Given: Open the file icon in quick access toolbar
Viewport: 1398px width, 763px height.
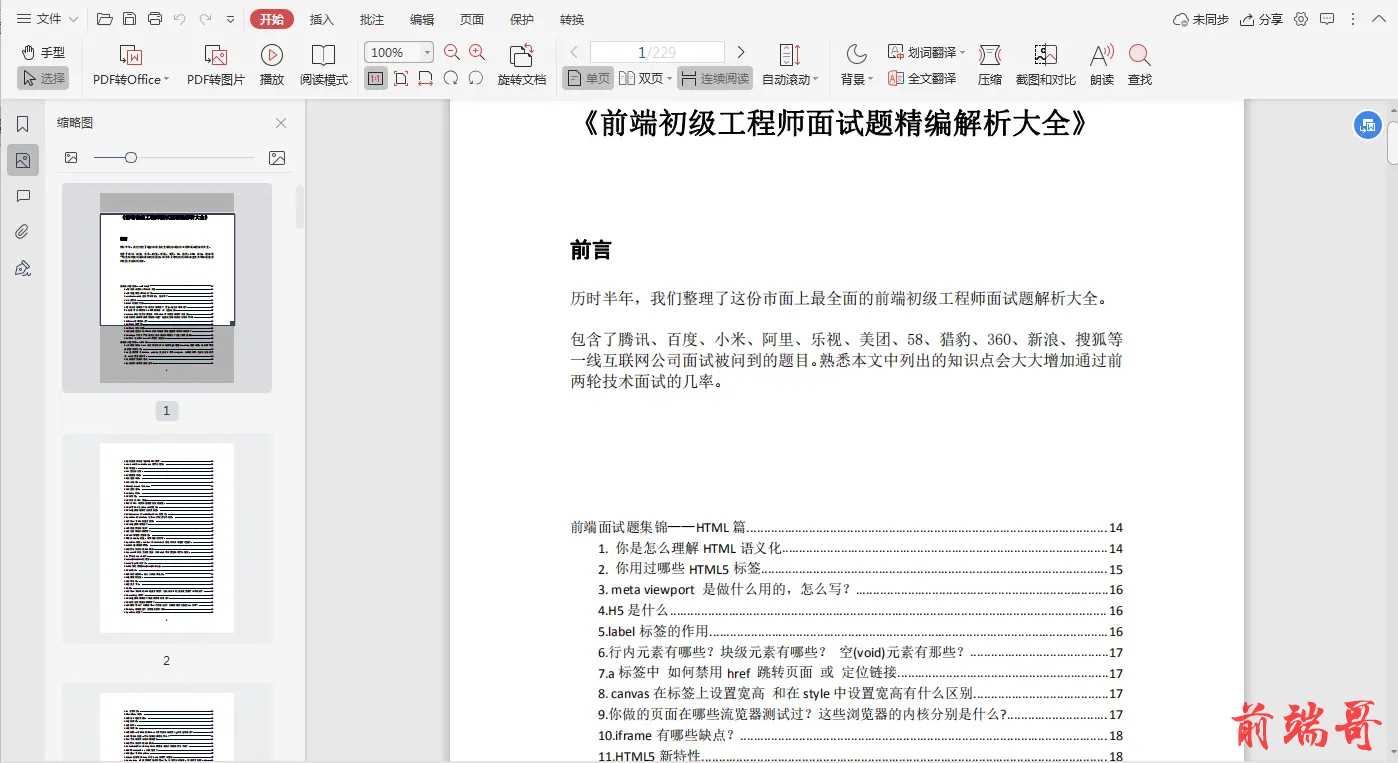Looking at the screenshot, I should 104,19.
